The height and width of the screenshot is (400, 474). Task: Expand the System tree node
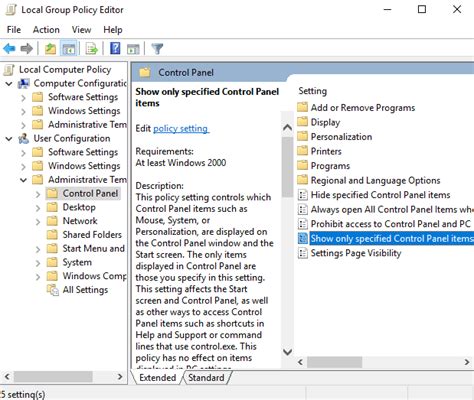(x=38, y=263)
